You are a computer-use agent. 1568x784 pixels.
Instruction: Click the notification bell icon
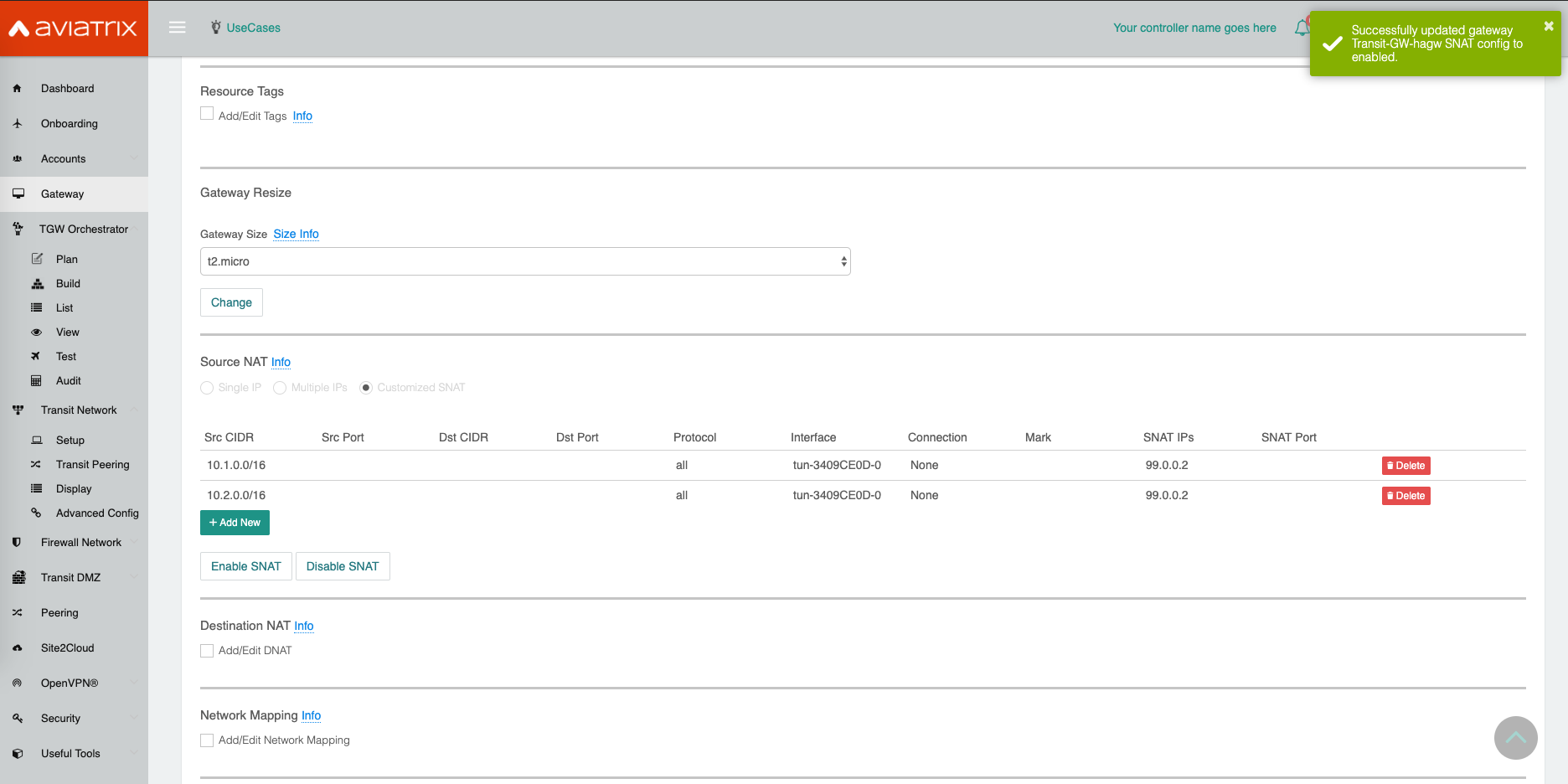[1301, 28]
